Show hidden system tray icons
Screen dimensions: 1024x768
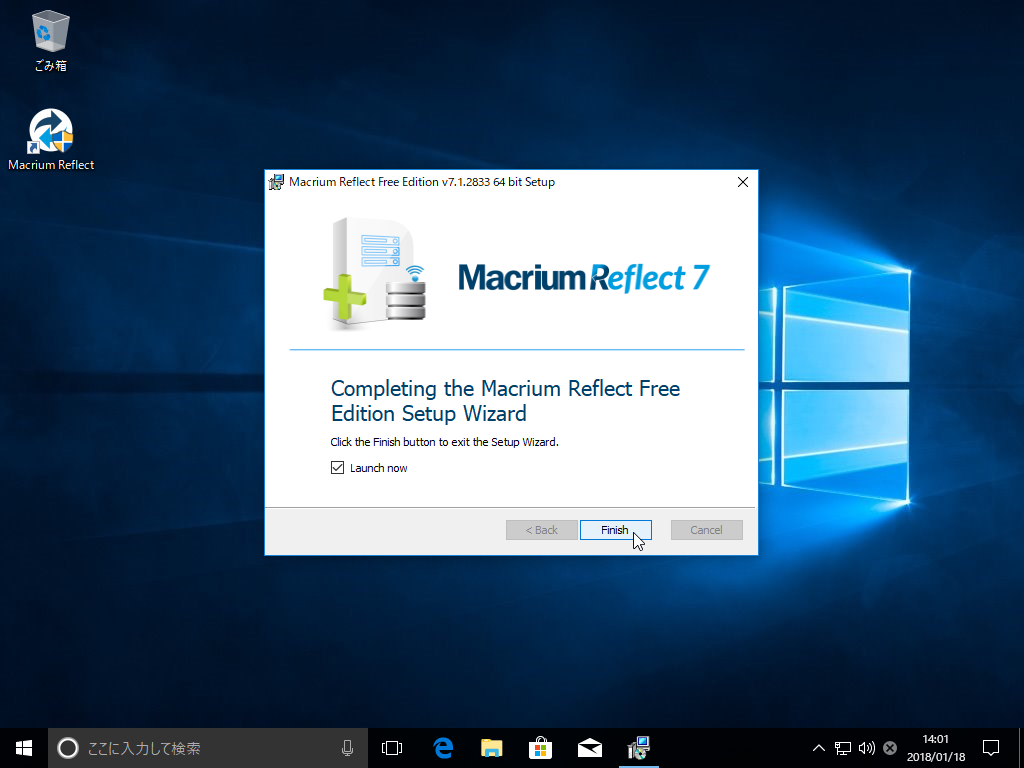pyautogui.click(x=818, y=748)
